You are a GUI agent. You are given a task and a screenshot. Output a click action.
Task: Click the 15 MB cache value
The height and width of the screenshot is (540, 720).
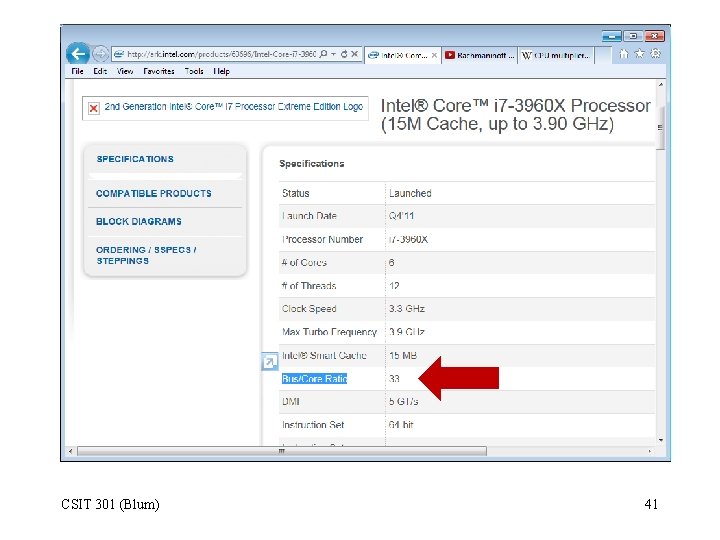click(x=403, y=355)
